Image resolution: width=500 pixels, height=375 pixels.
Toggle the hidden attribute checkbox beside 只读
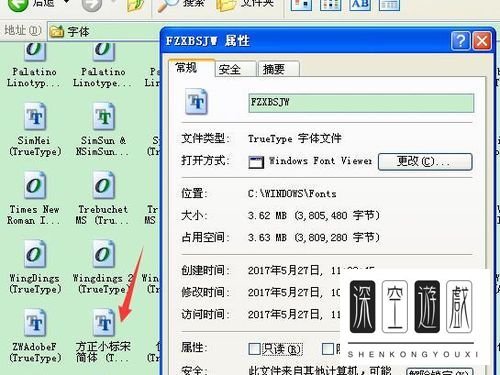(328, 349)
